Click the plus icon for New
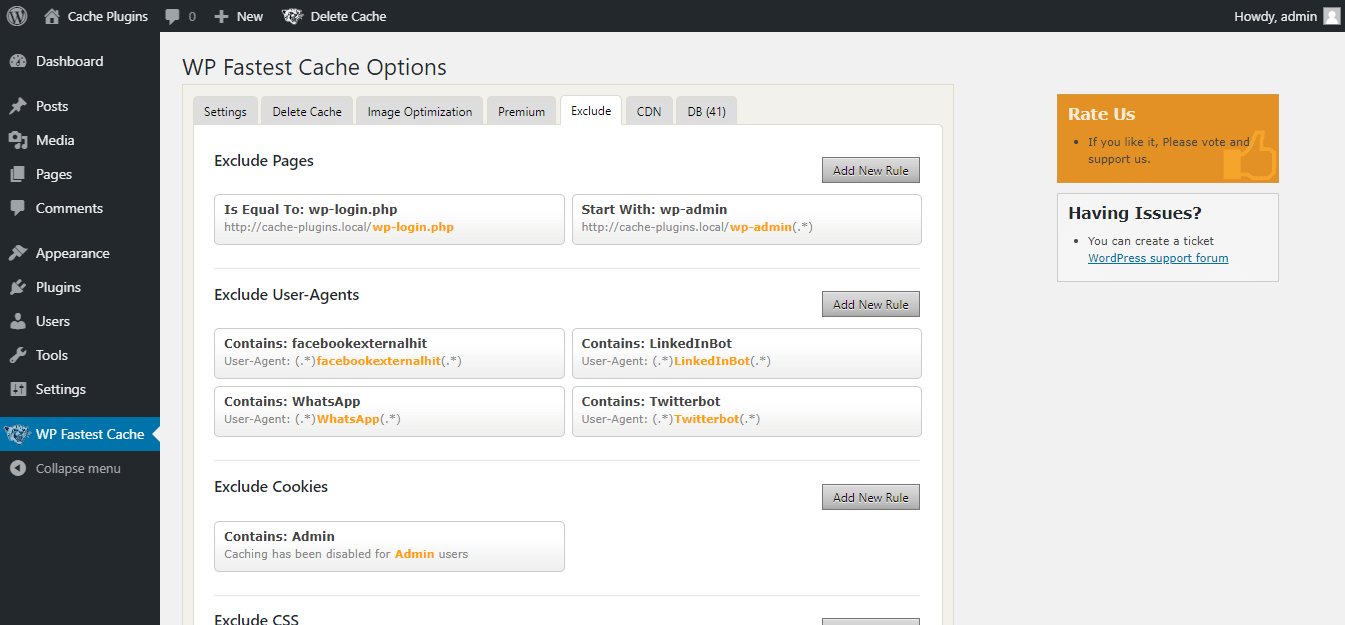Screen dimensions: 1345x625 click(x=222, y=16)
